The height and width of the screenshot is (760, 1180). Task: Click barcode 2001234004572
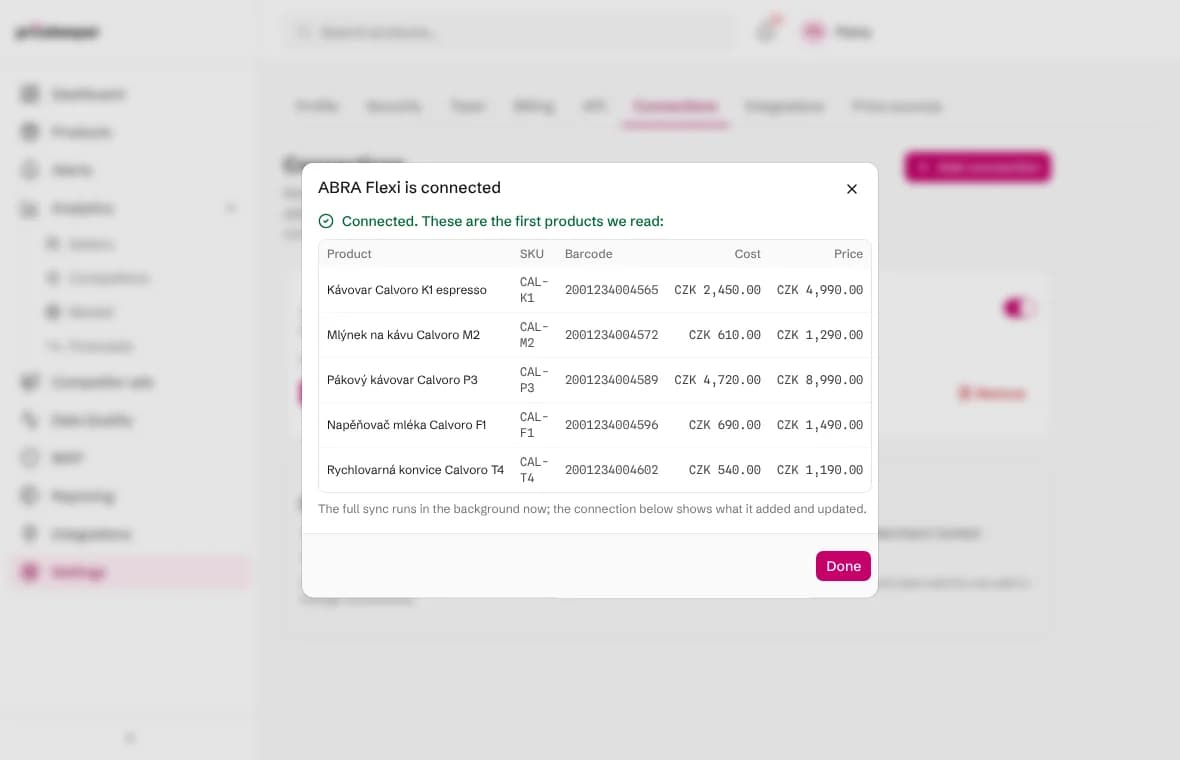(611, 335)
